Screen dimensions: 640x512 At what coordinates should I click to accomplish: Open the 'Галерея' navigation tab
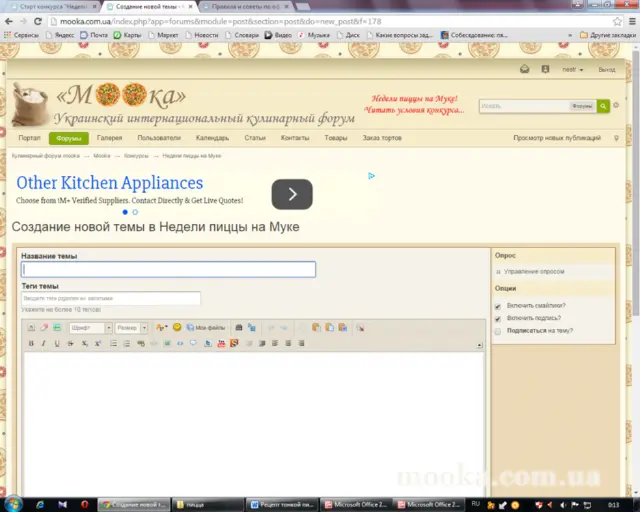pos(109,138)
